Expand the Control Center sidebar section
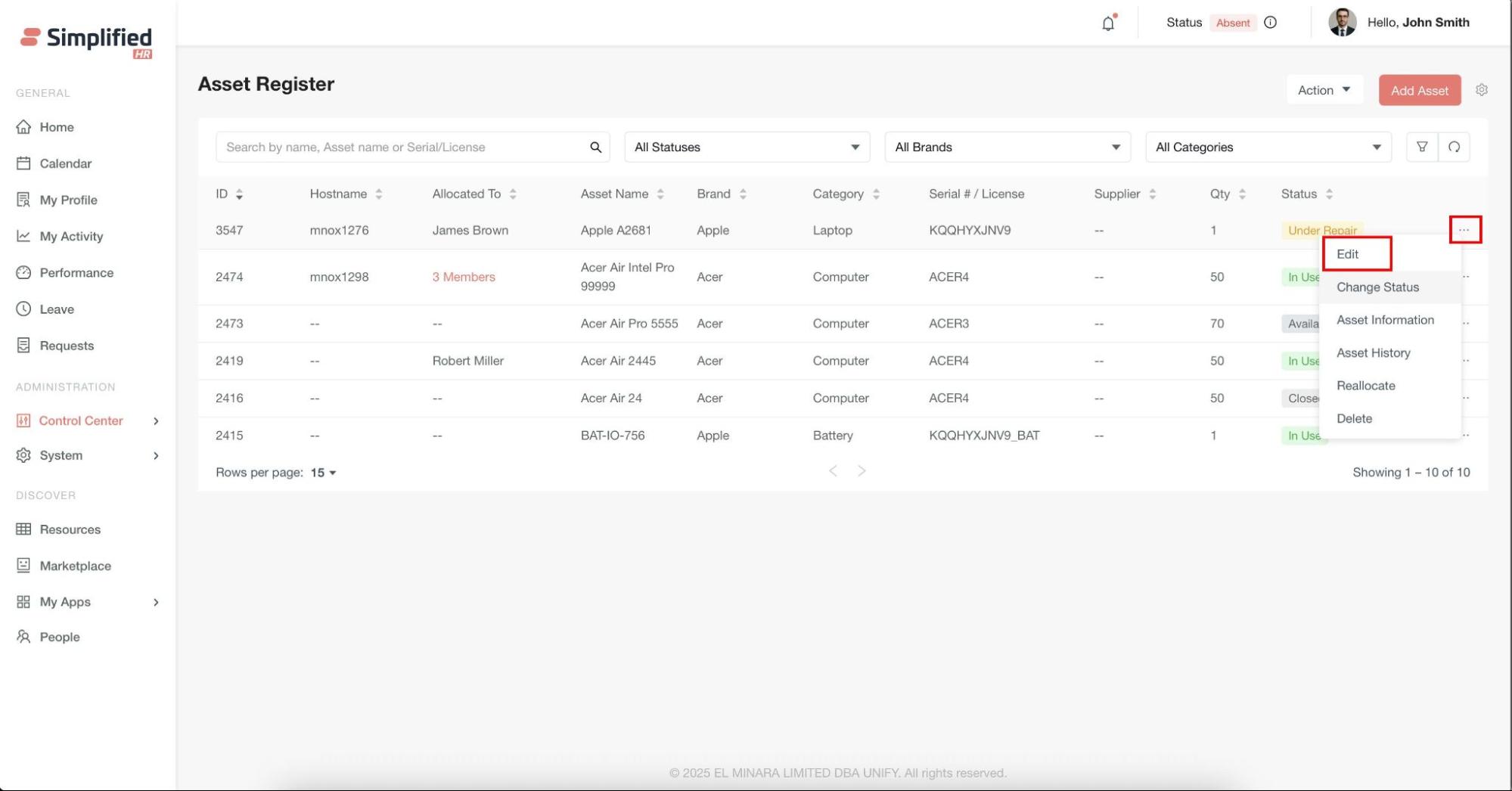The width and height of the screenshot is (1512, 791). click(x=156, y=421)
